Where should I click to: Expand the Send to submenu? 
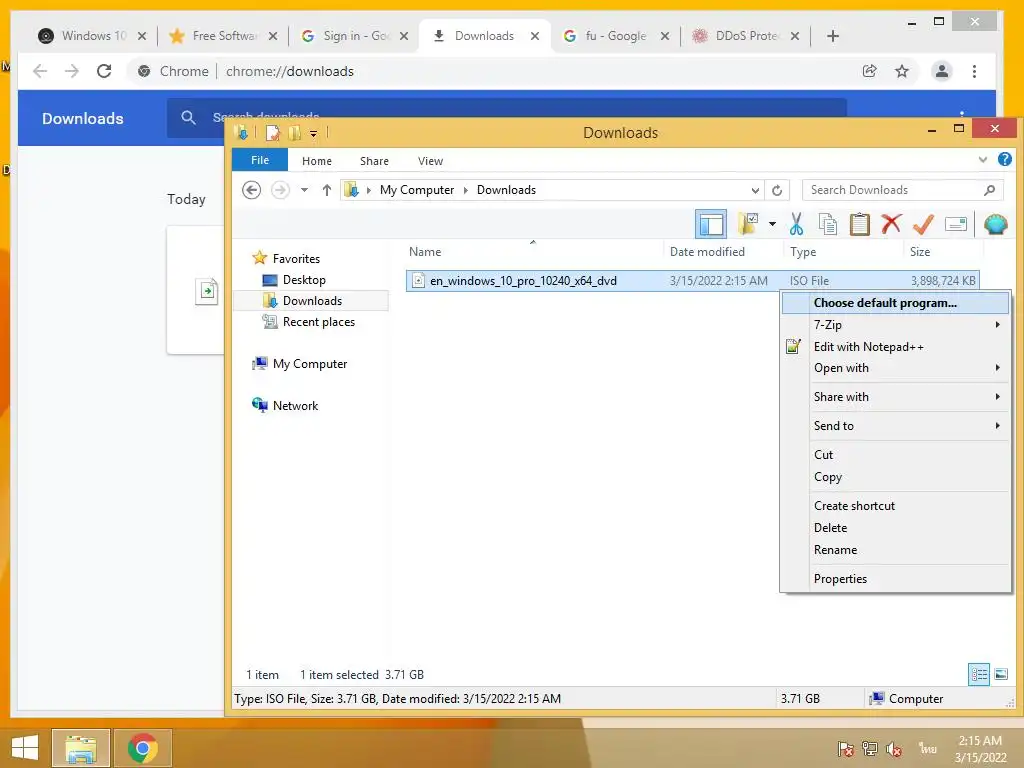(x=895, y=425)
